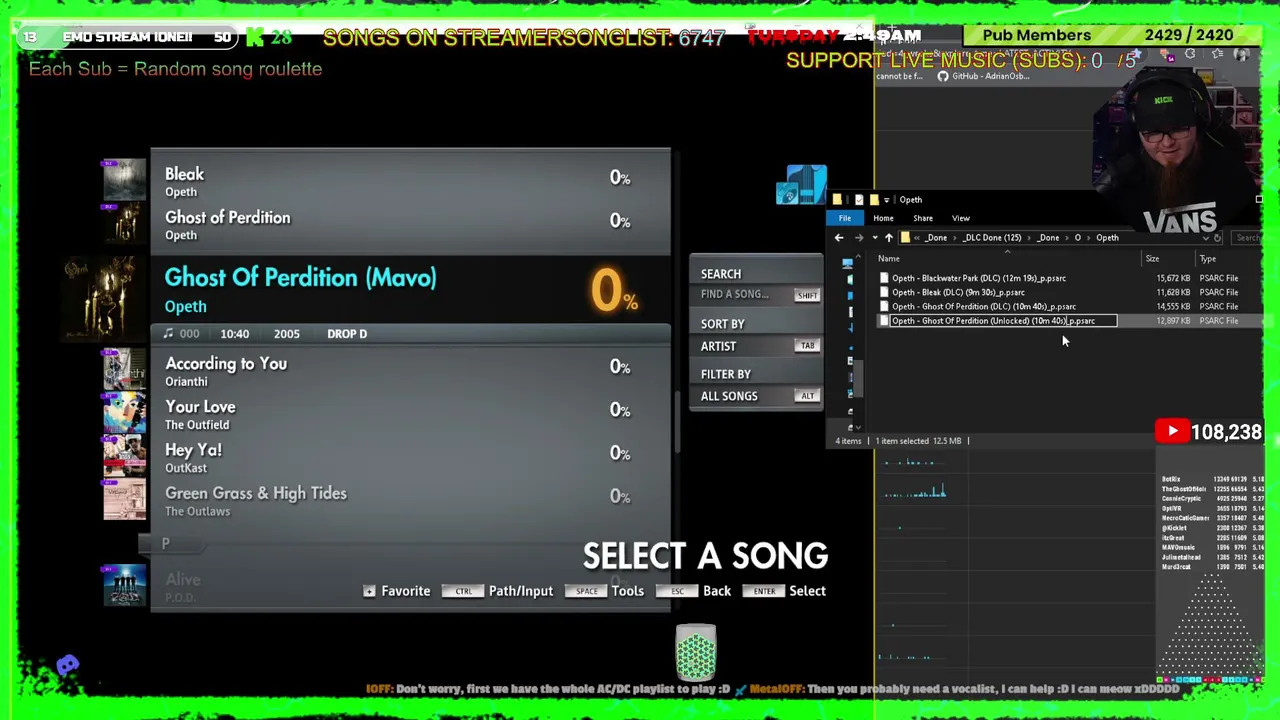Click According to You album art thumbnail
This screenshot has height=720, width=1280.
click(x=124, y=370)
